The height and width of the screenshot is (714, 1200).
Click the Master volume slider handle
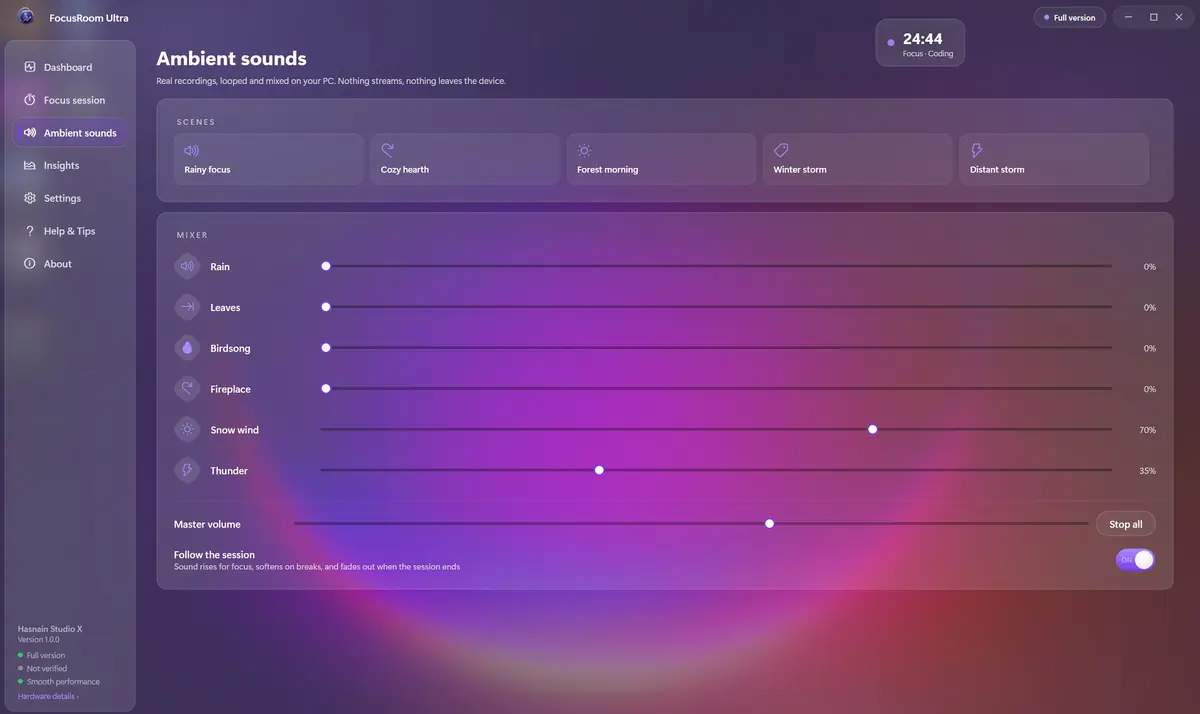point(769,523)
